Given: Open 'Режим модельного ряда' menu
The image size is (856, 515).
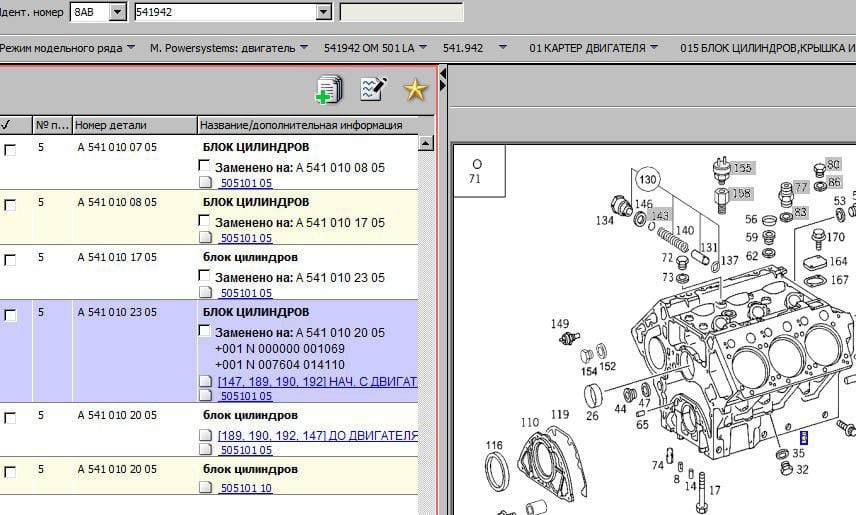Looking at the screenshot, I should 132,48.
